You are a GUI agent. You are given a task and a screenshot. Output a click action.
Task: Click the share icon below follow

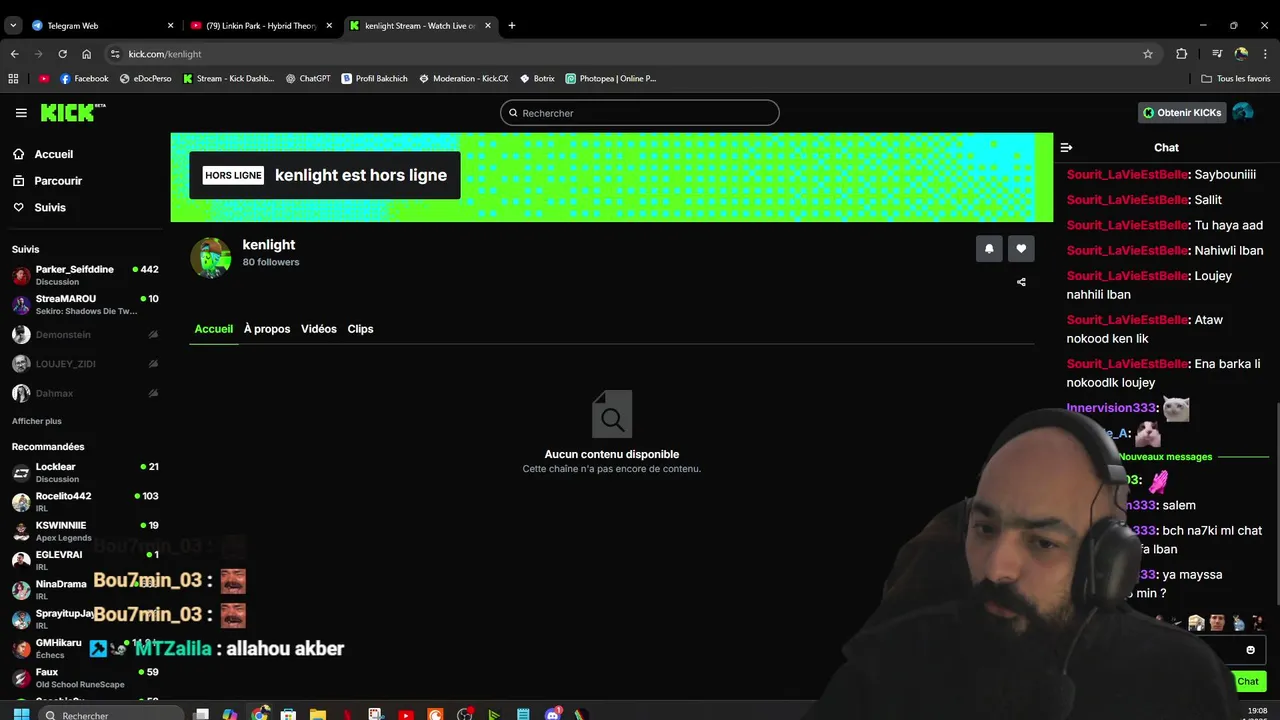point(1021,282)
